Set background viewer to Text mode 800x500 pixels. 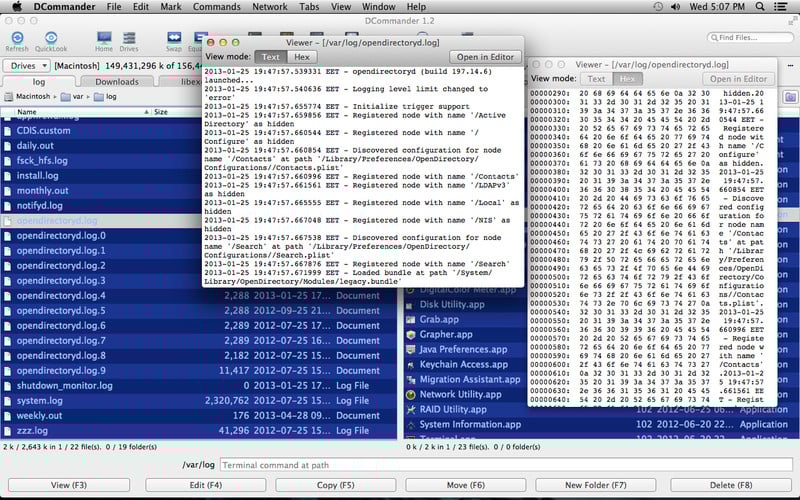(596, 79)
